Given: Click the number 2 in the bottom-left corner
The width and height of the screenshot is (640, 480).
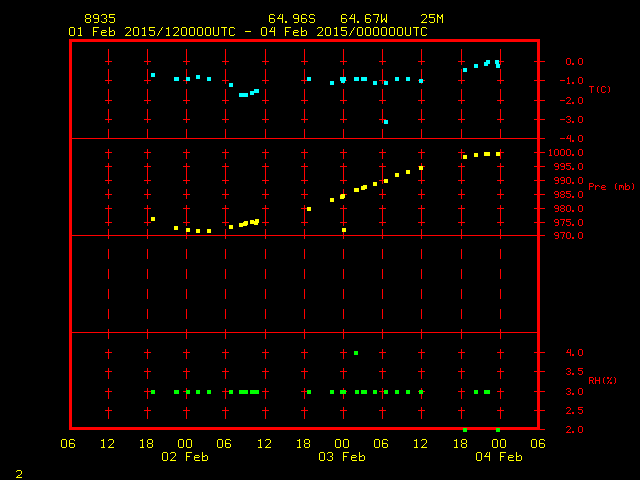Looking at the screenshot, I should pos(18,472).
